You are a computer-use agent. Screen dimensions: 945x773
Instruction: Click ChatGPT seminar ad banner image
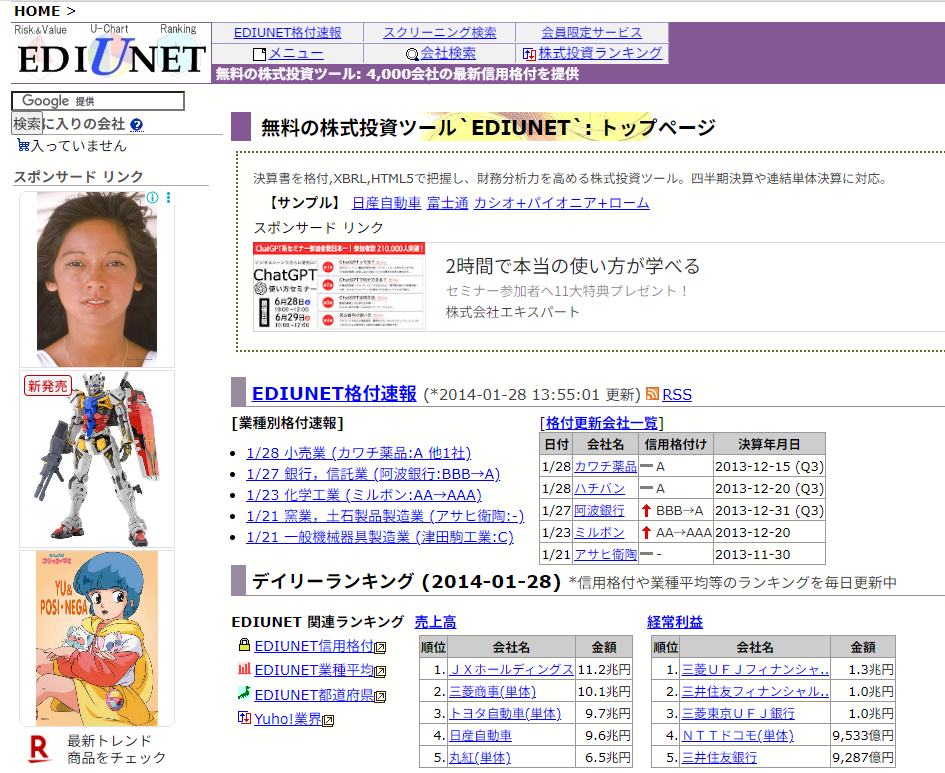[x=339, y=286]
